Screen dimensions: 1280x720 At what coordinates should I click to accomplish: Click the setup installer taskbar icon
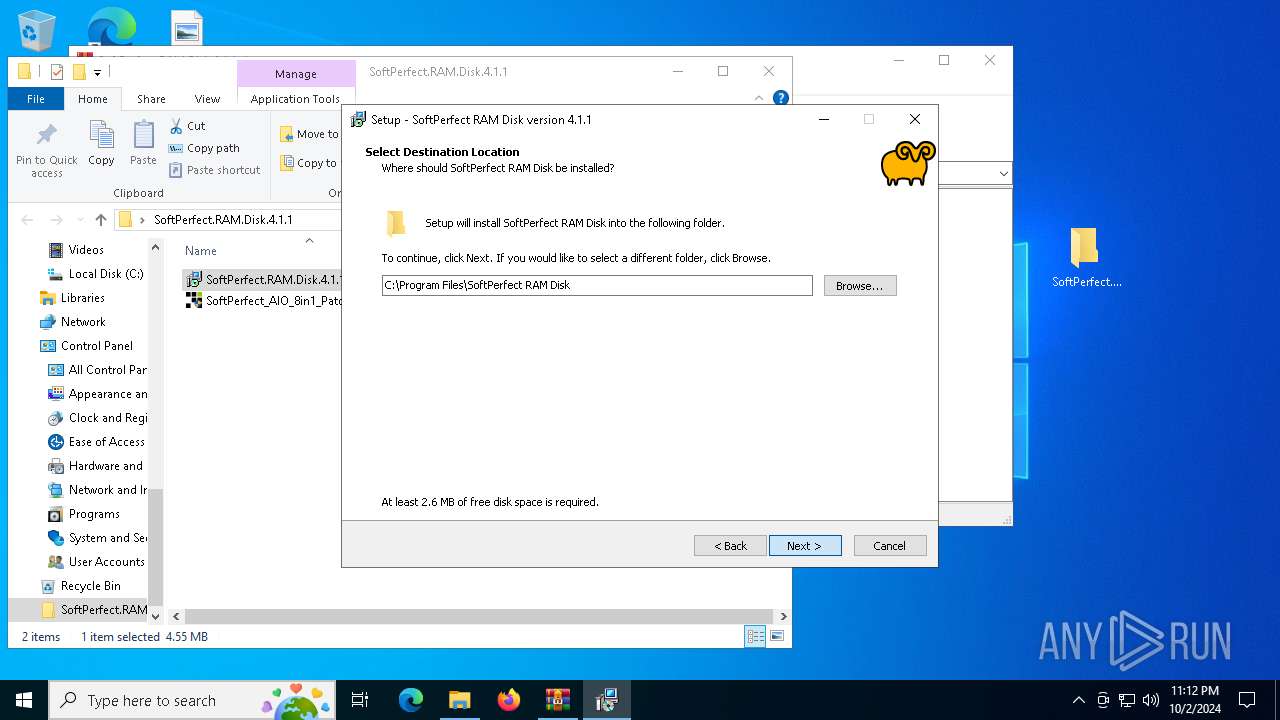click(606, 700)
